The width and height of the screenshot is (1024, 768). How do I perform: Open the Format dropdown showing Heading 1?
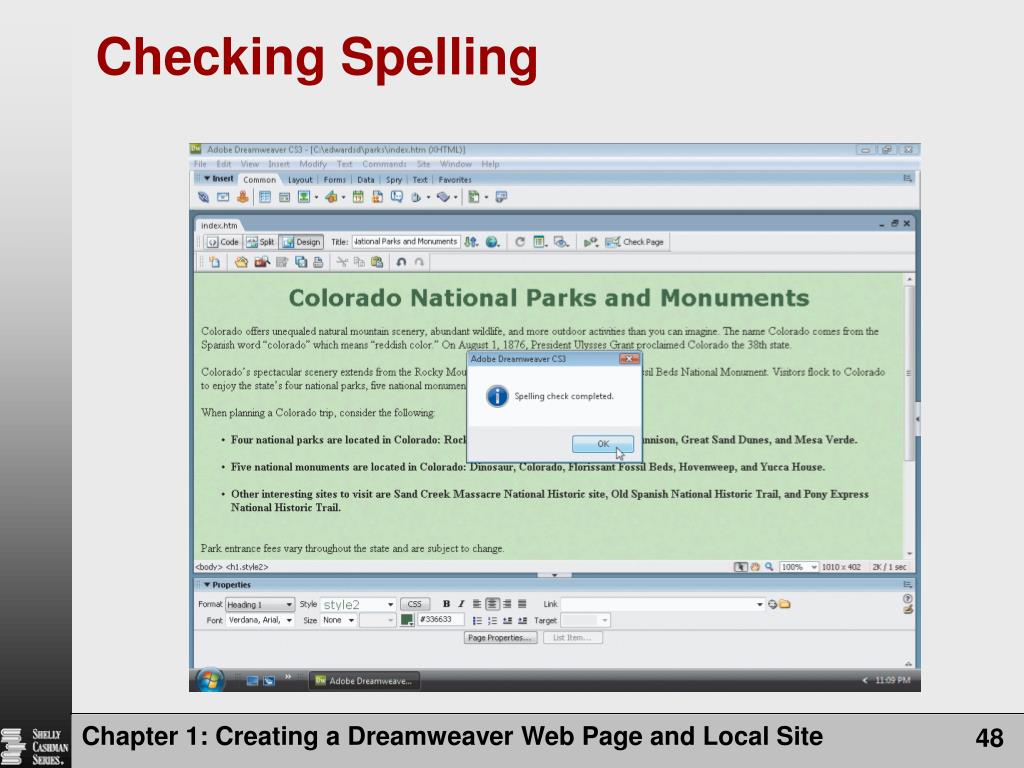[260, 605]
